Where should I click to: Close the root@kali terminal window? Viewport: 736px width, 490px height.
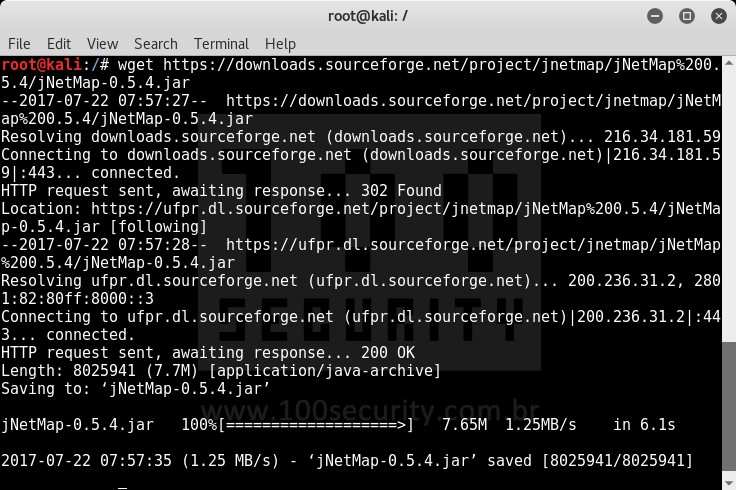[719, 16]
